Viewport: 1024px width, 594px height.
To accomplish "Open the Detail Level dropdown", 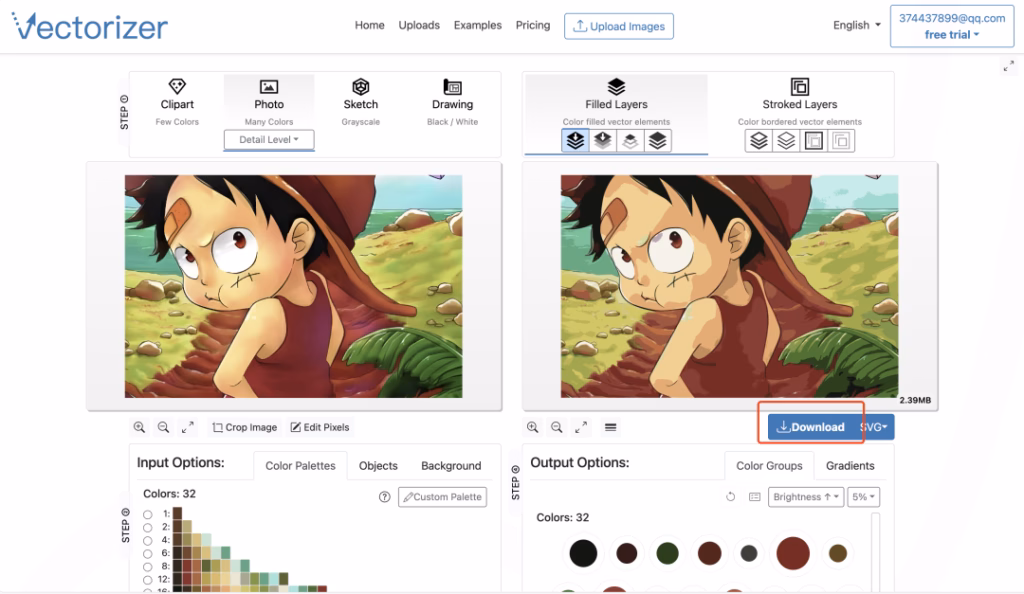I will click(269, 140).
